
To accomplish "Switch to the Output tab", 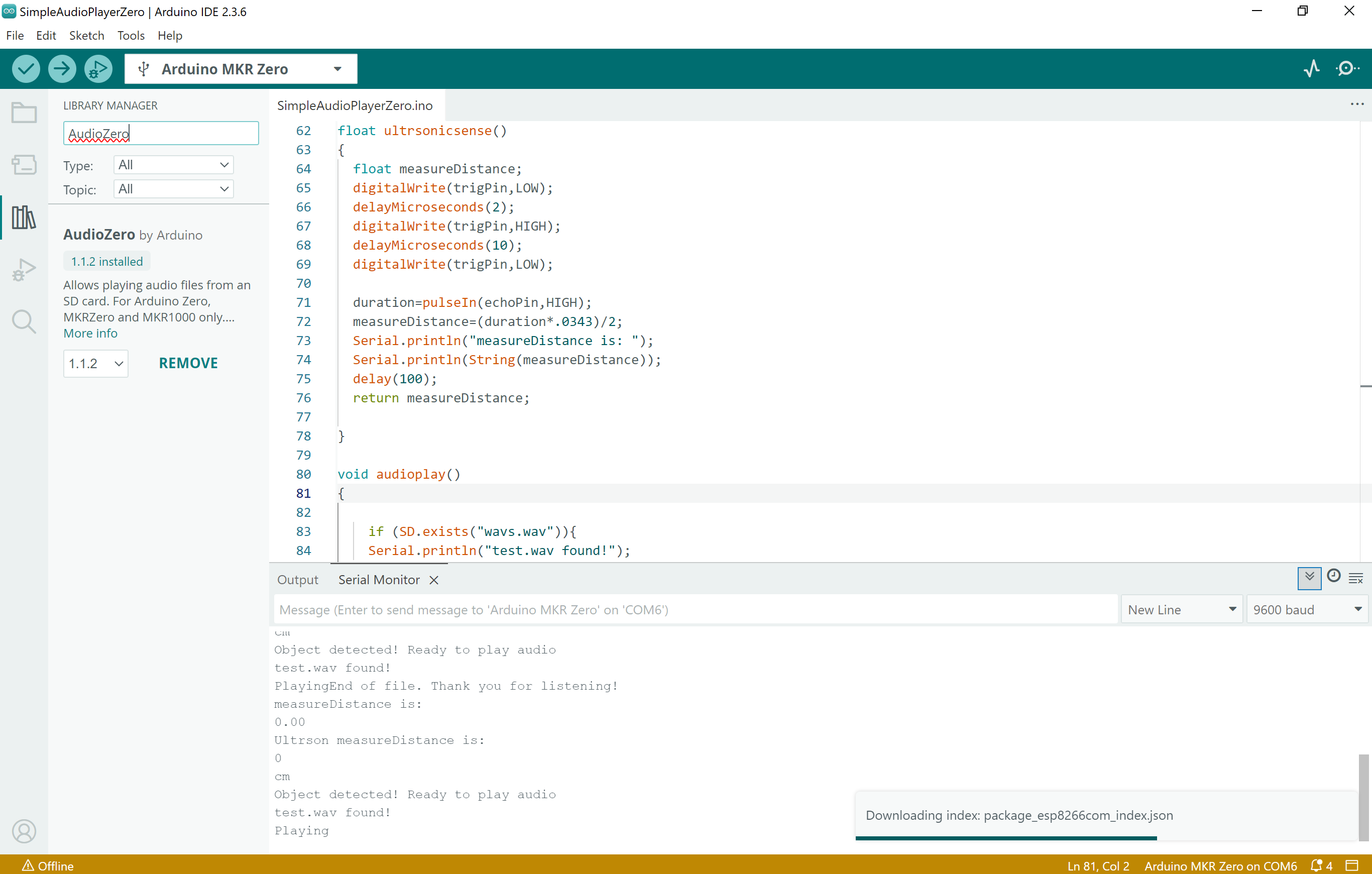I will coord(297,580).
